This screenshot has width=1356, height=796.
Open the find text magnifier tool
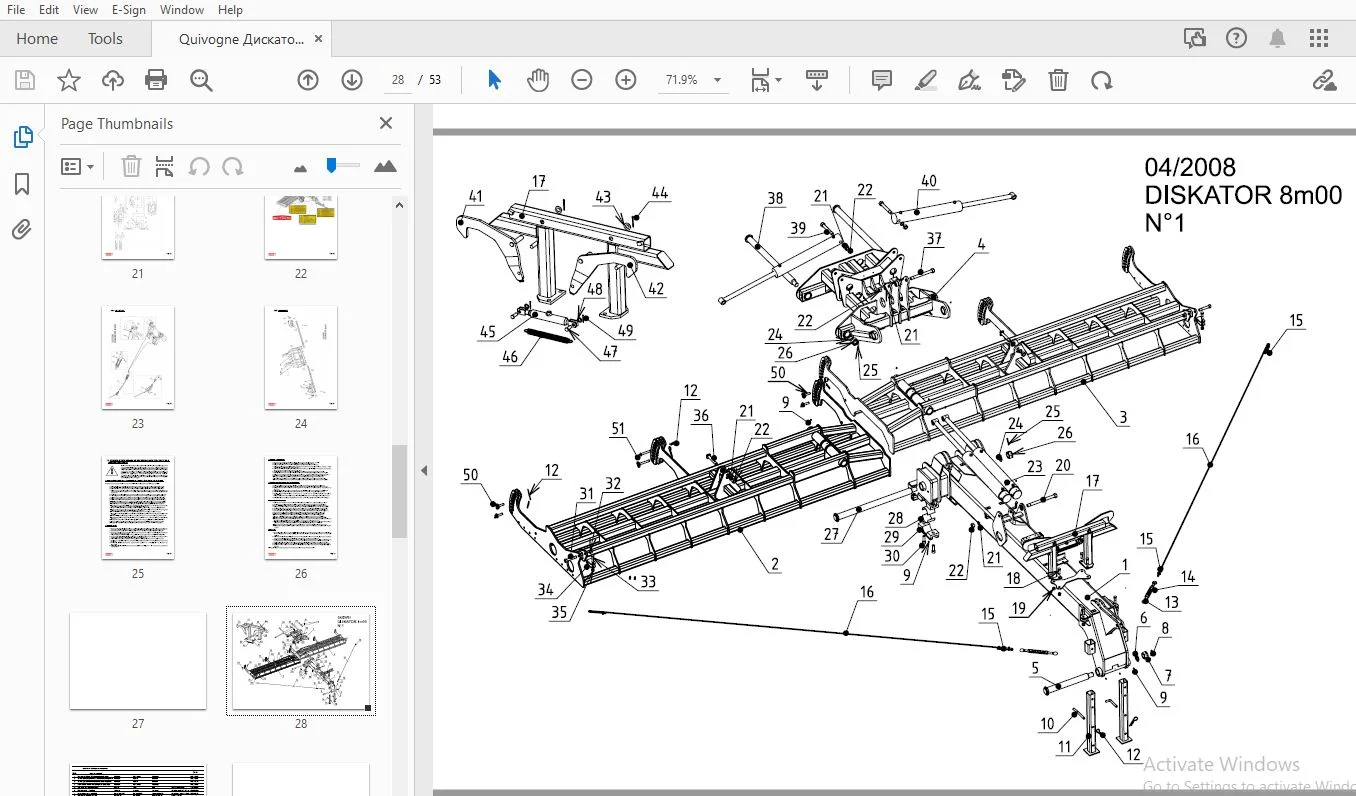click(x=201, y=80)
